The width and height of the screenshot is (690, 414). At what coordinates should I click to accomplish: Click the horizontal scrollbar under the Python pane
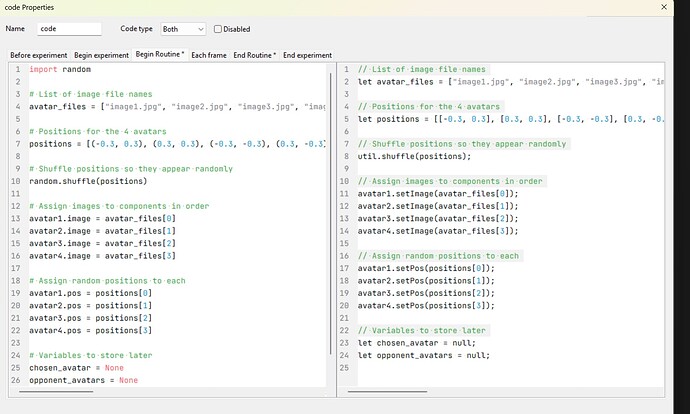point(56,391)
